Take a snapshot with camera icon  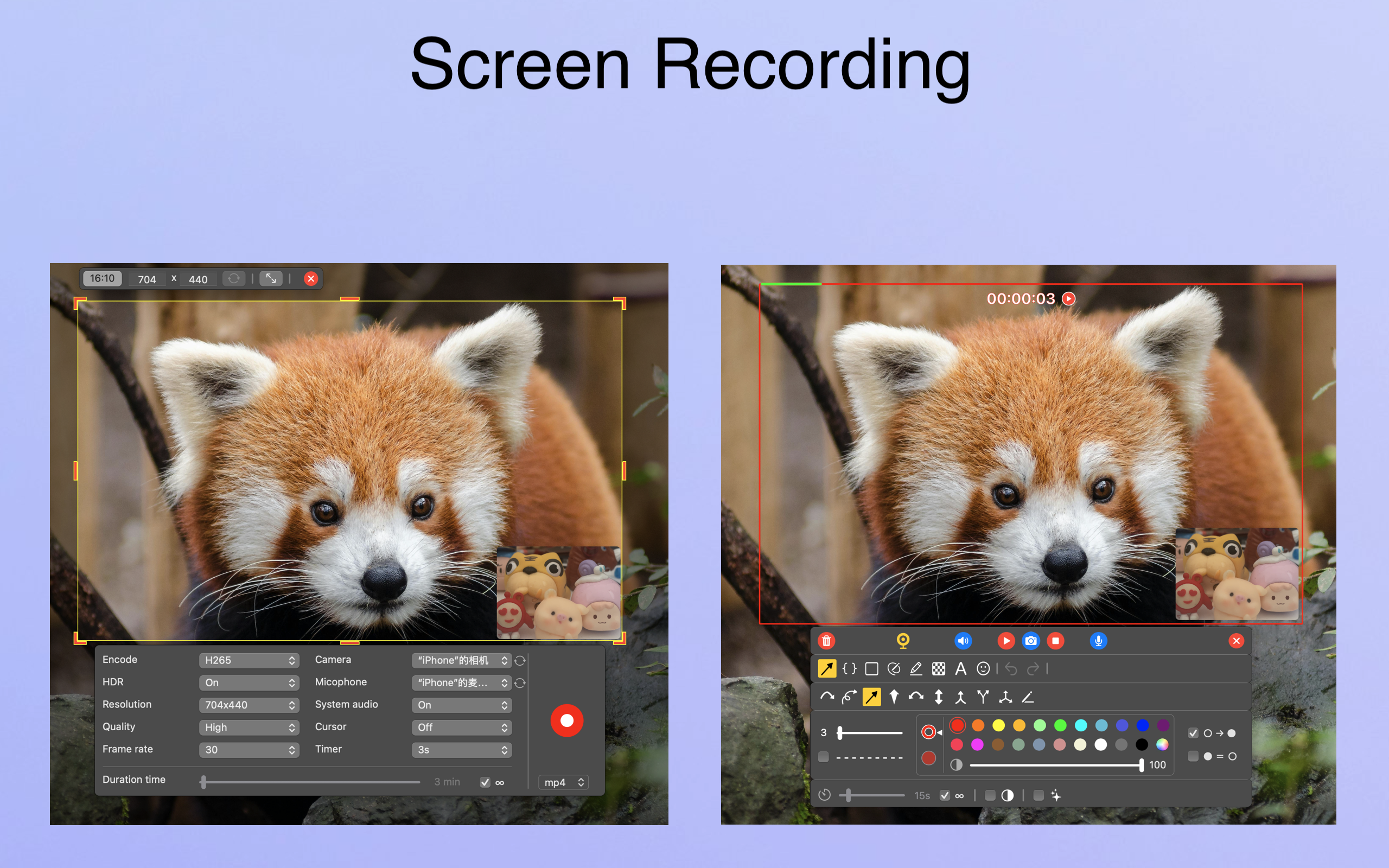click(x=1031, y=641)
